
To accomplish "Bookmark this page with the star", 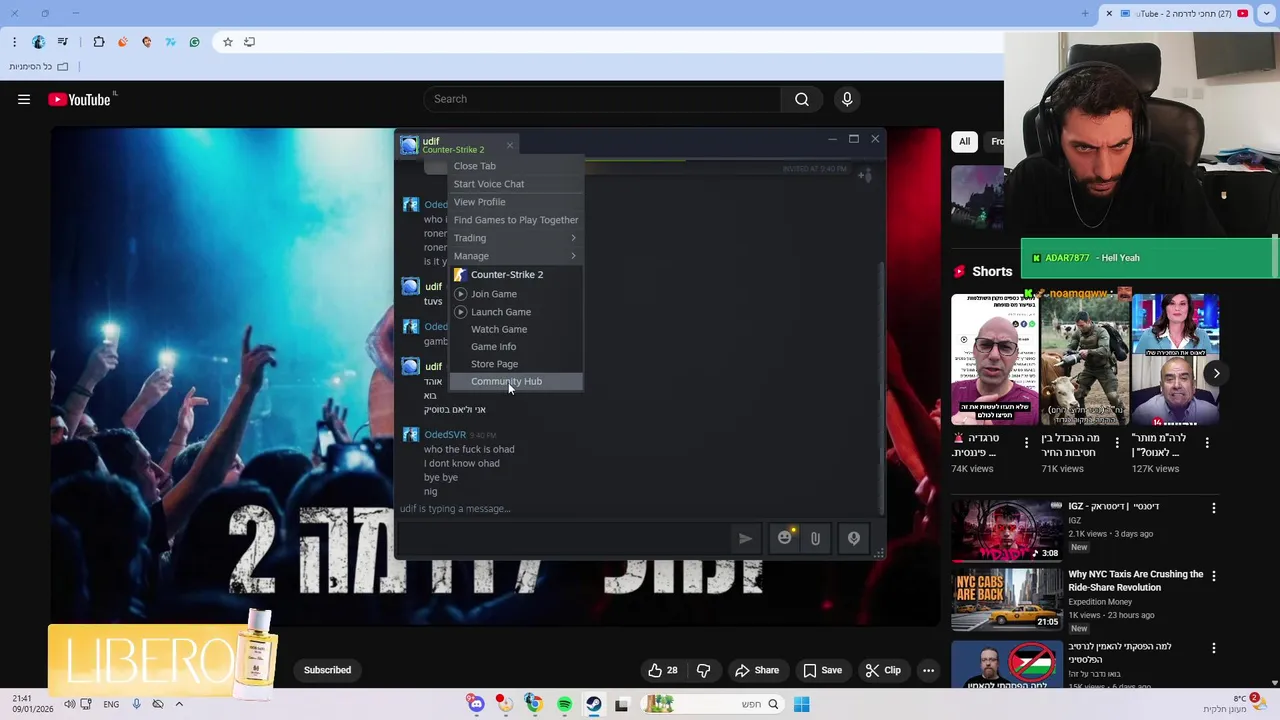I will (228, 42).
